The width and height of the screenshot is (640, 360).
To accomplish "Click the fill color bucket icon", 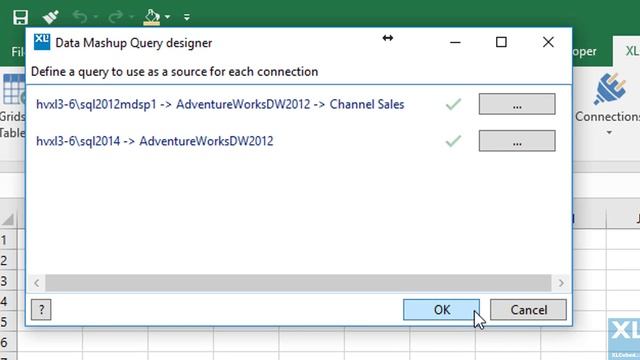I will (151, 17).
